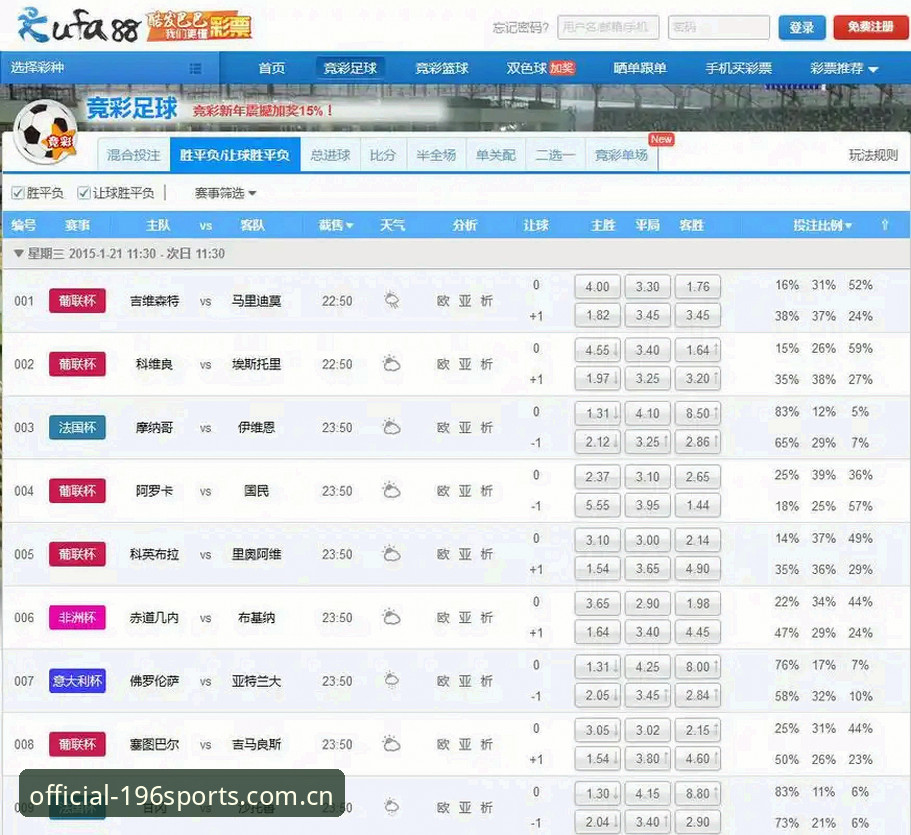Open 手机买彩票 in navigation bar

738,69
